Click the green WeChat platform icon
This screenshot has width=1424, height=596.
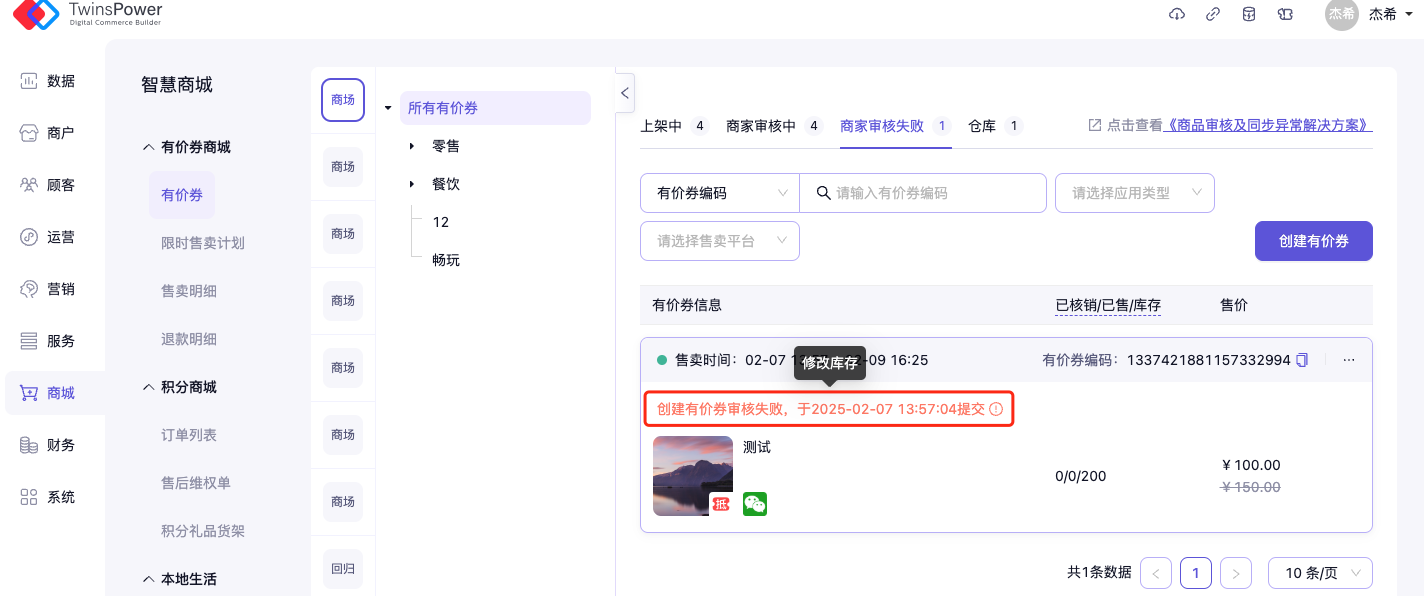coord(755,504)
